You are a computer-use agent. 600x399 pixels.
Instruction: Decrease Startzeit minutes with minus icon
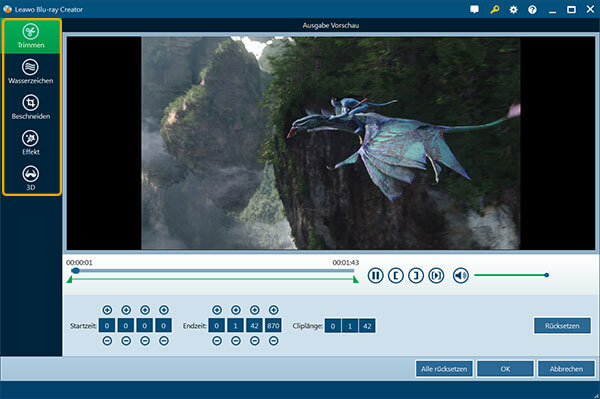(x=126, y=341)
